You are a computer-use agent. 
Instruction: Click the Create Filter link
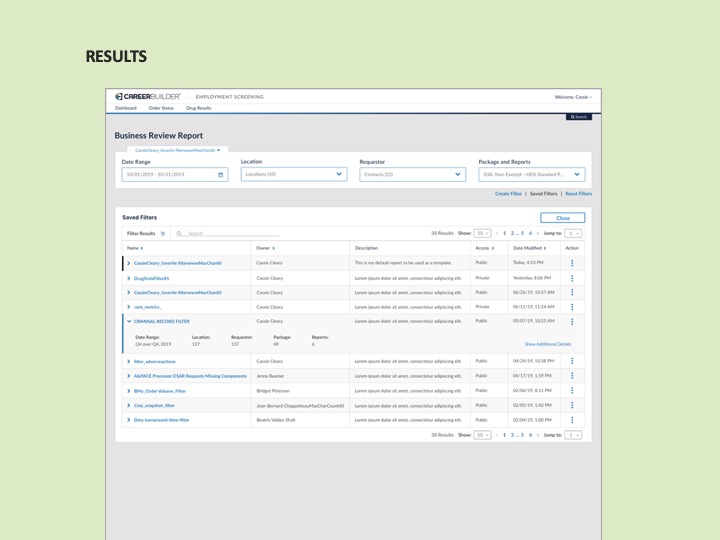(508, 194)
